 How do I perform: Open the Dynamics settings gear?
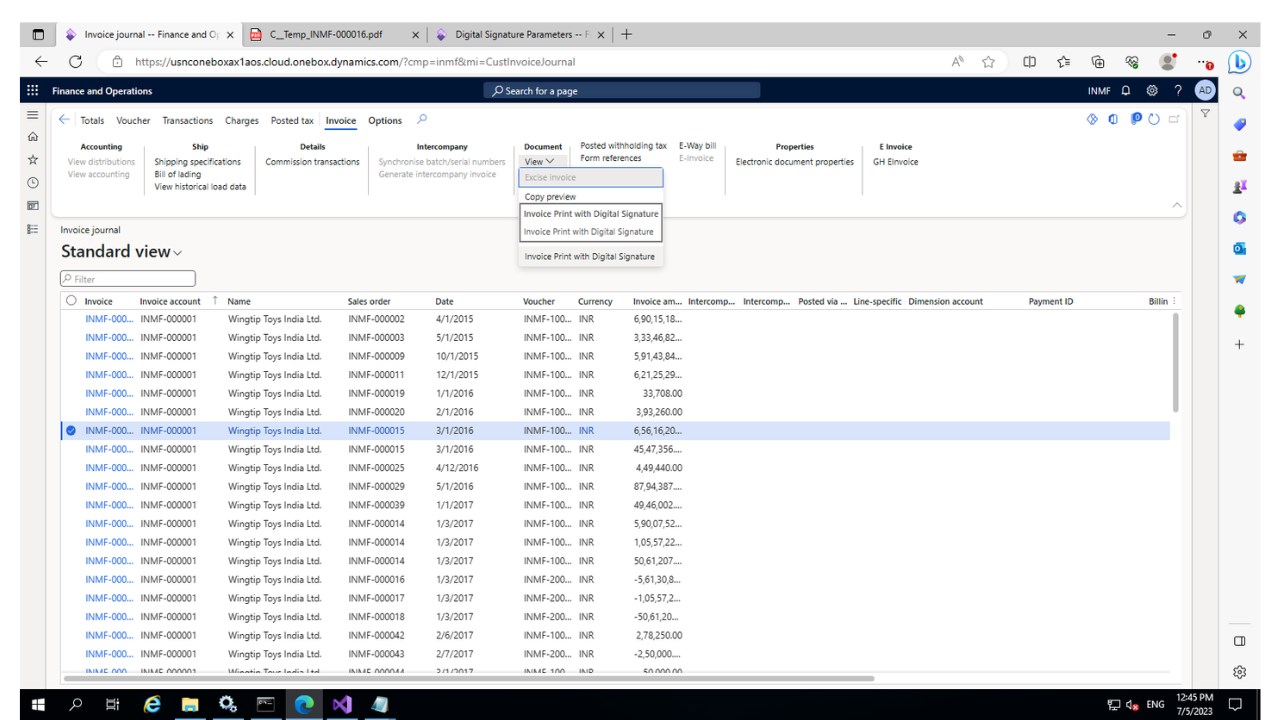click(1152, 91)
